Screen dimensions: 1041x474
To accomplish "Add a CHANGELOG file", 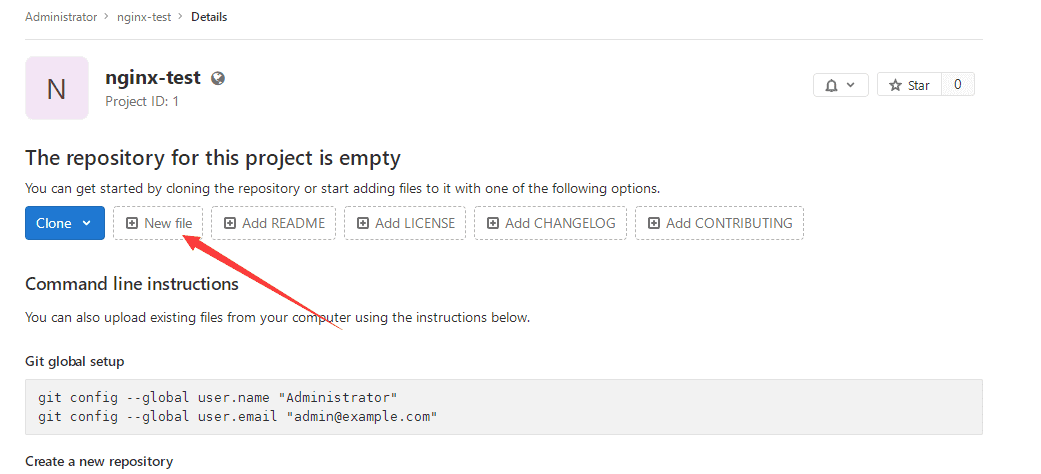I will pos(550,223).
